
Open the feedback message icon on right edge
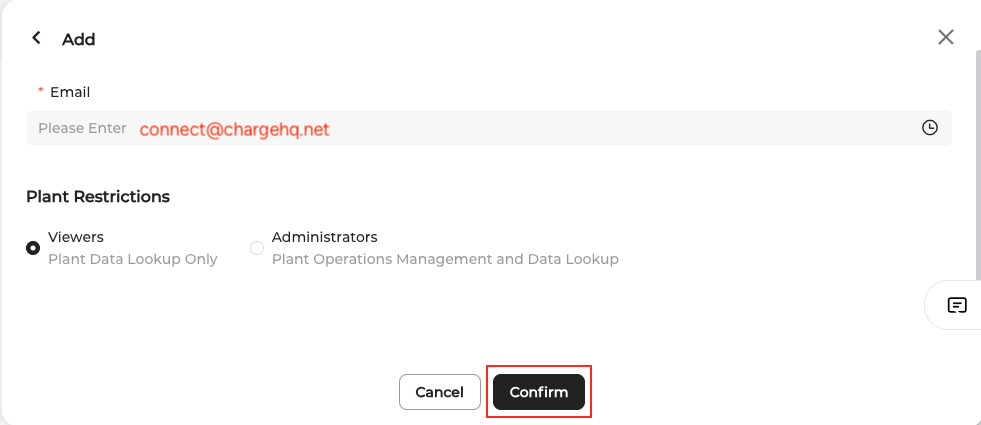957,305
